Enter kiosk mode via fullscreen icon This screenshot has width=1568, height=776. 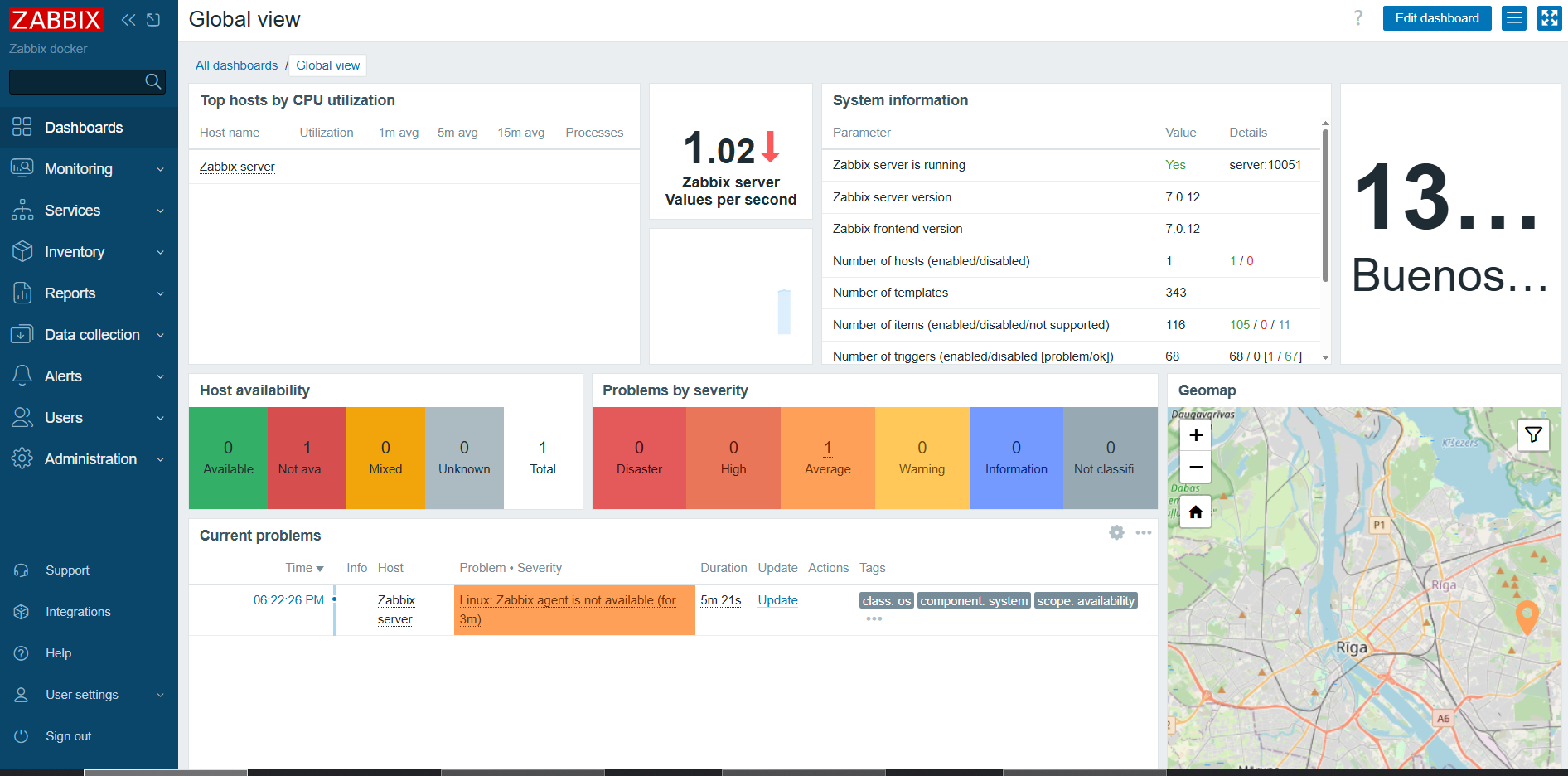(x=1549, y=18)
